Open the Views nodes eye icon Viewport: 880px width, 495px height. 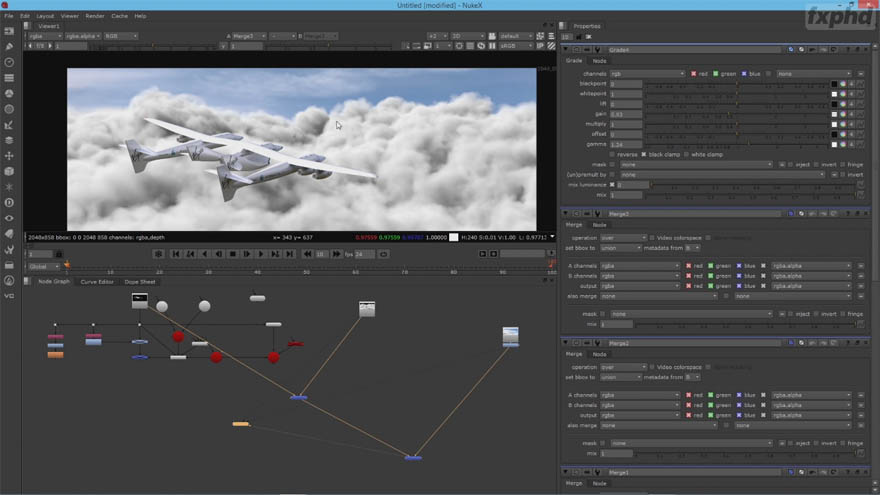pos(9,218)
